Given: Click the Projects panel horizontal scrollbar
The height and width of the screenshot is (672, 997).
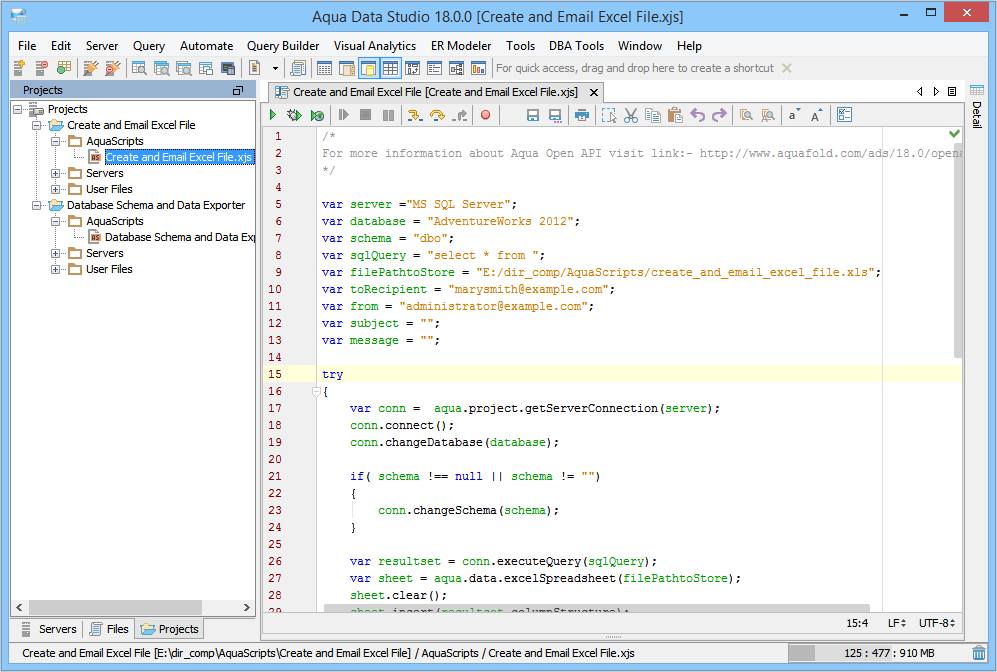Looking at the screenshot, I should [x=115, y=608].
